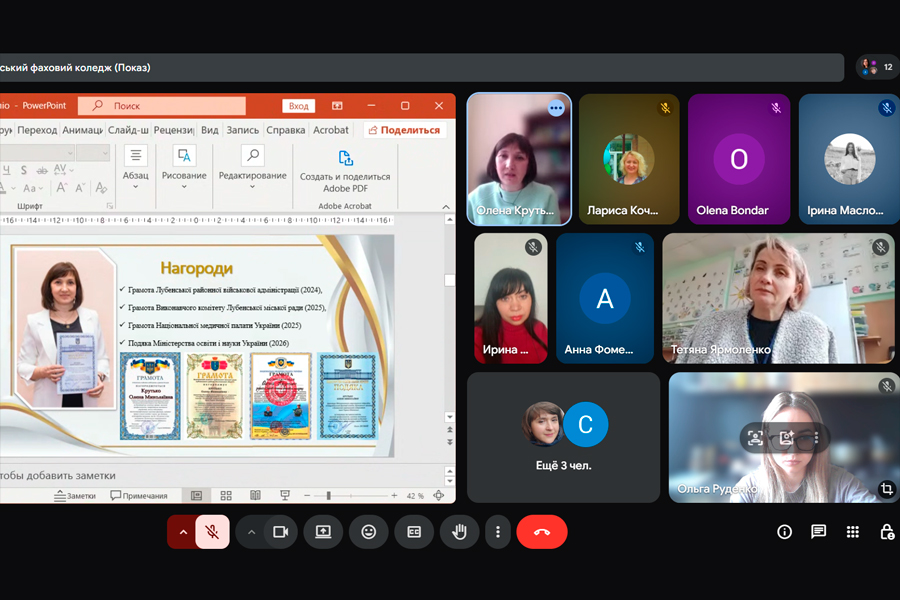Screen dimensions: 900x600
Task: Open the Слайд-ш ribbon tab
Action: [x=128, y=130]
